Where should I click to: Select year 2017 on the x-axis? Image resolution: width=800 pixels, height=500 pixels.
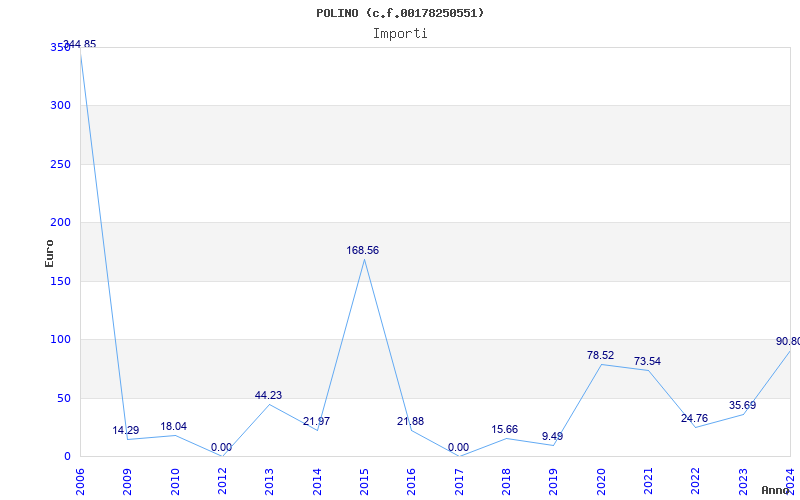click(459, 481)
